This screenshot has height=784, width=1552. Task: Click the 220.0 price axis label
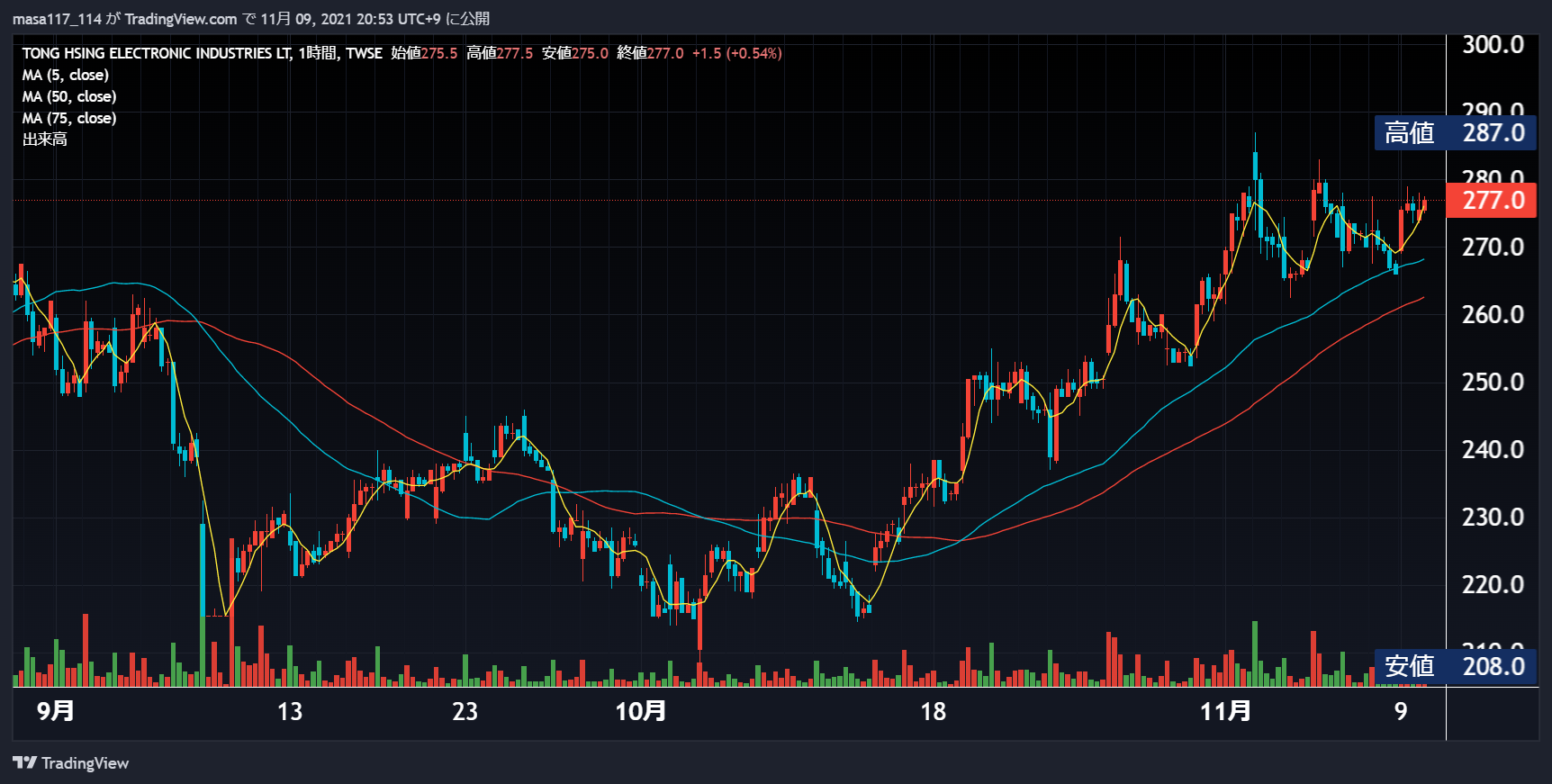coord(1493,584)
